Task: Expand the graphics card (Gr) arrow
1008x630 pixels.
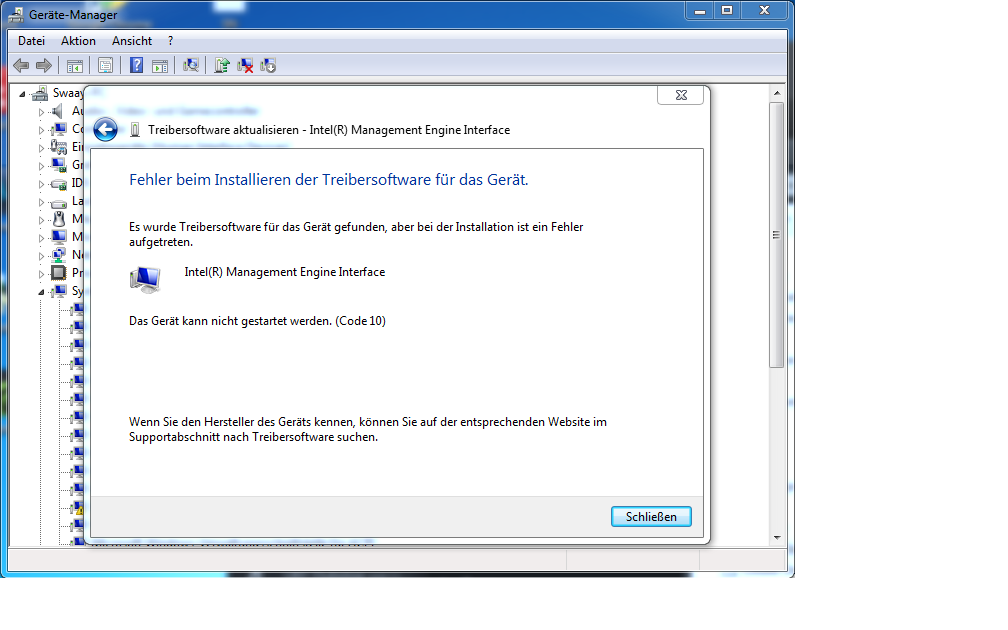Action: [x=42, y=166]
